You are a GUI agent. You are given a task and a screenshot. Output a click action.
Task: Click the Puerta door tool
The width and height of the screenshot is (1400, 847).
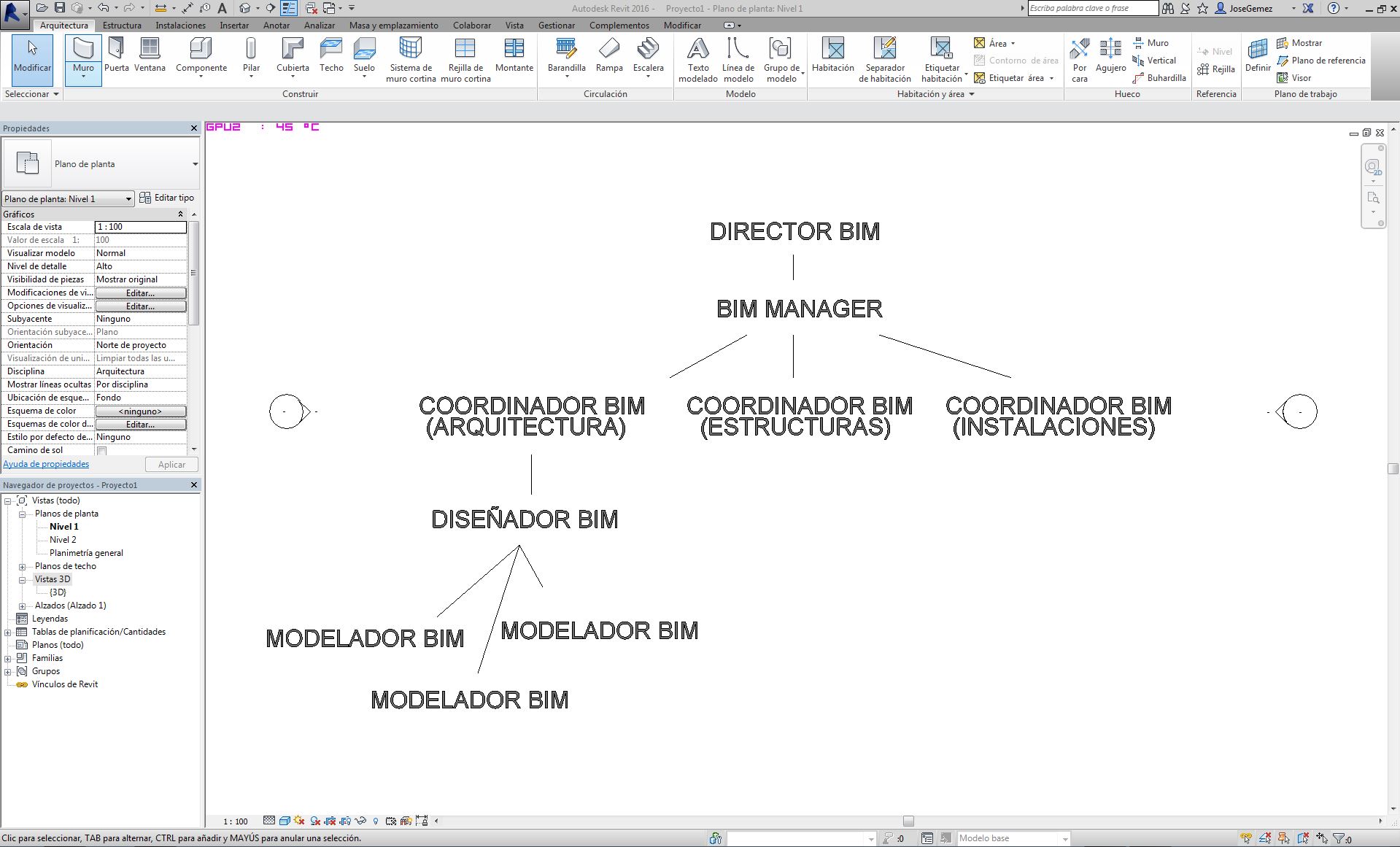click(x=116, y=55)
